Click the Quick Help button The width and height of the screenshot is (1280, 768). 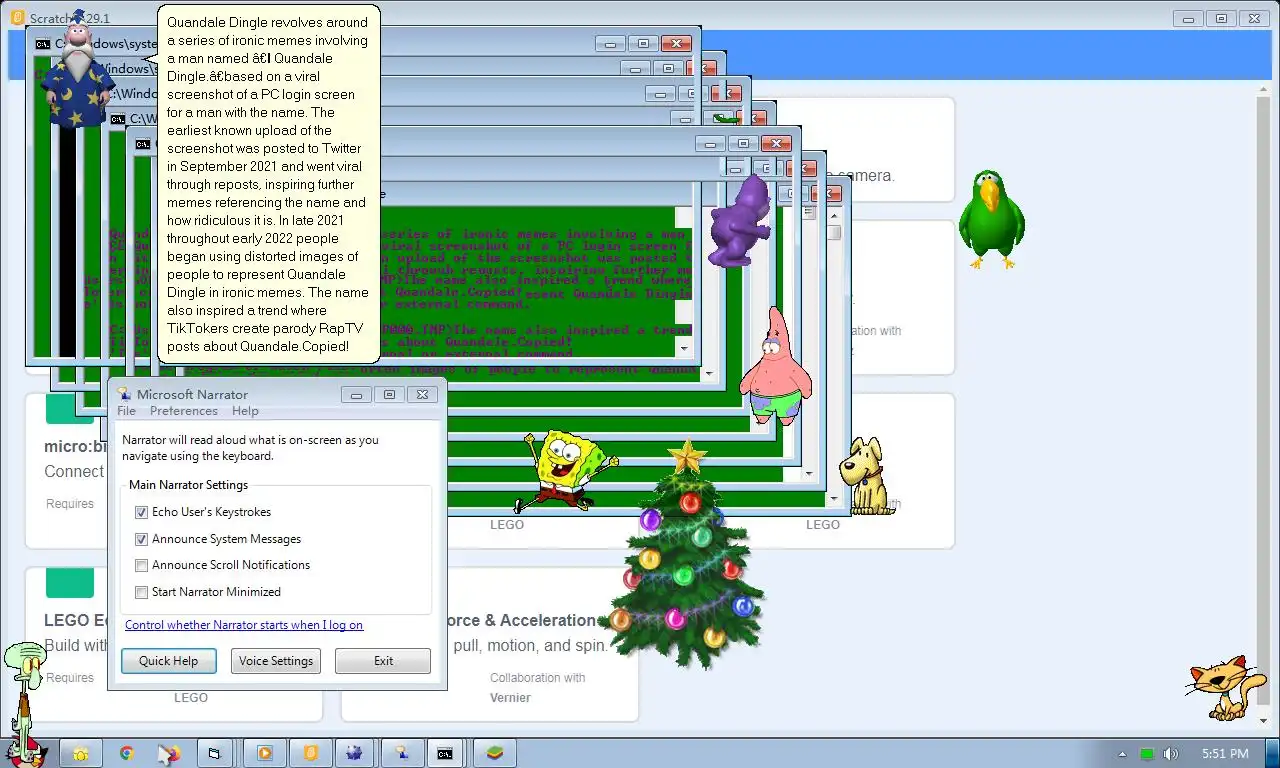[168, 661]
